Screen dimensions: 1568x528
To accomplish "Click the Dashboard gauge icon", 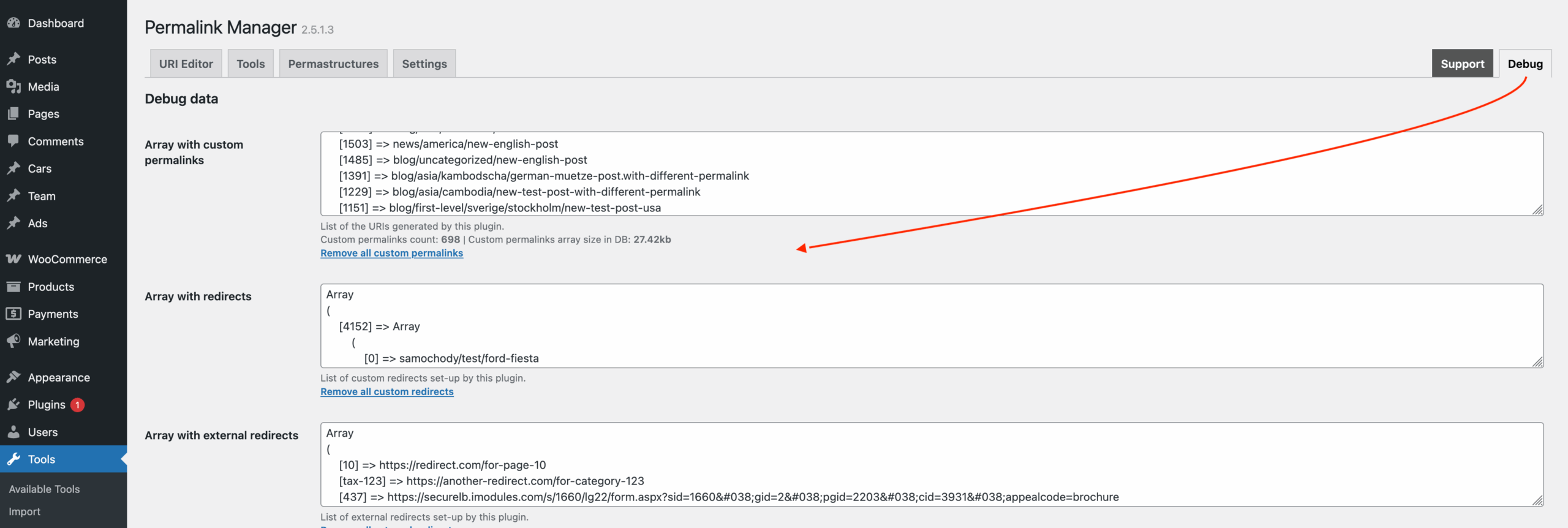I will click(13, 23).
